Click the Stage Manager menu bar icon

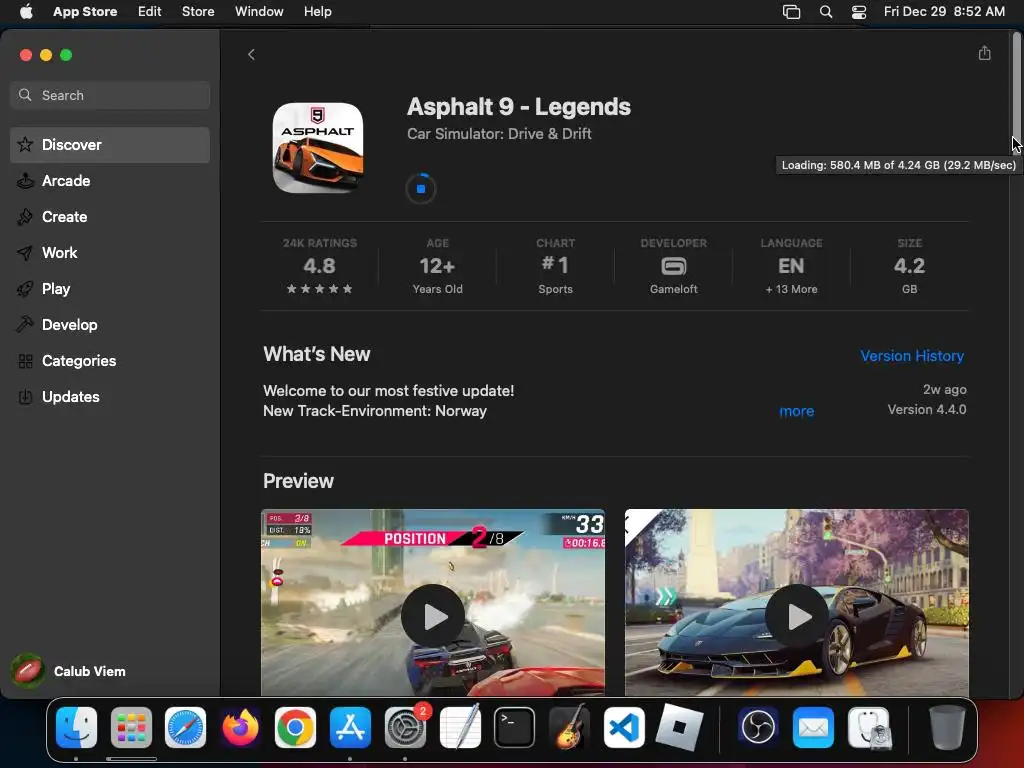coord(792,12)
